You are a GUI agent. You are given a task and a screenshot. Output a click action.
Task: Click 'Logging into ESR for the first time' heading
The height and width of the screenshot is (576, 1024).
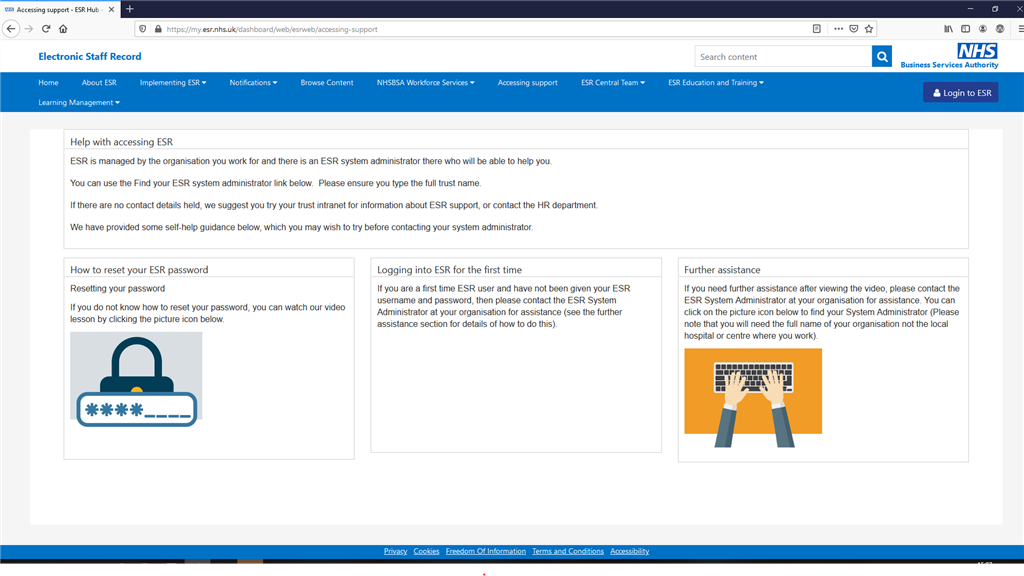449,270
